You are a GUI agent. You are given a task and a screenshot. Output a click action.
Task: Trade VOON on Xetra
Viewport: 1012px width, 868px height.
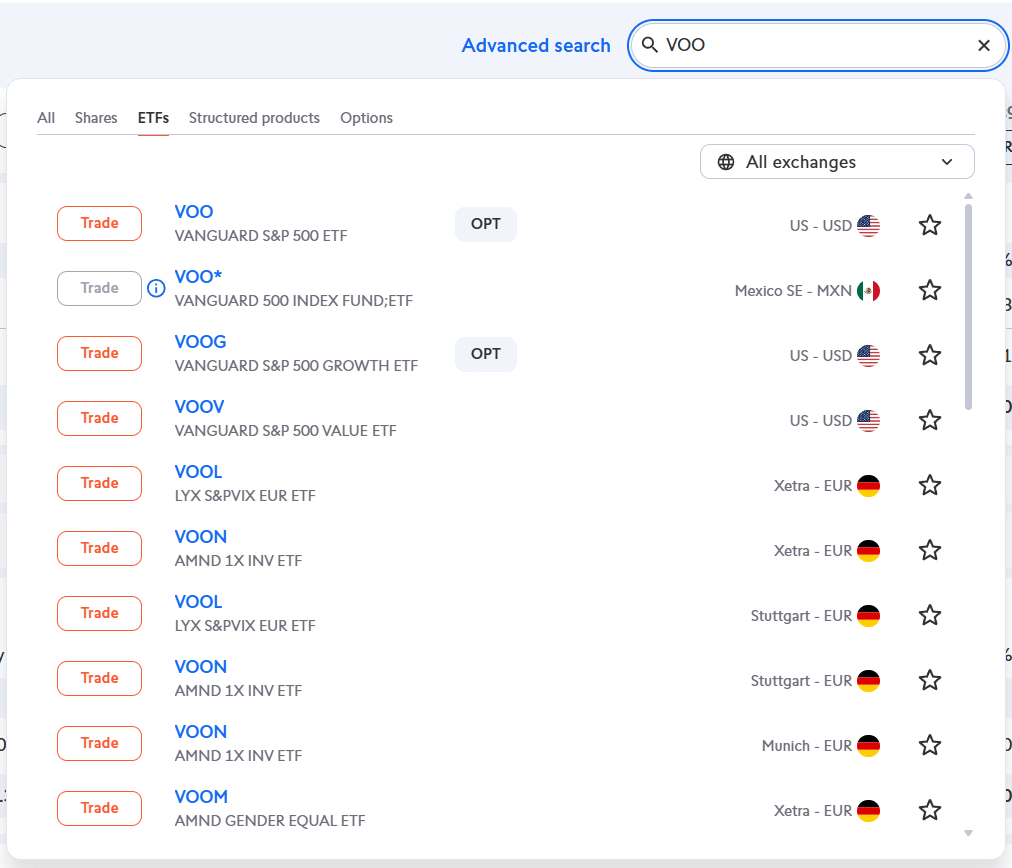pyautogui.click(x=99, y=548)
